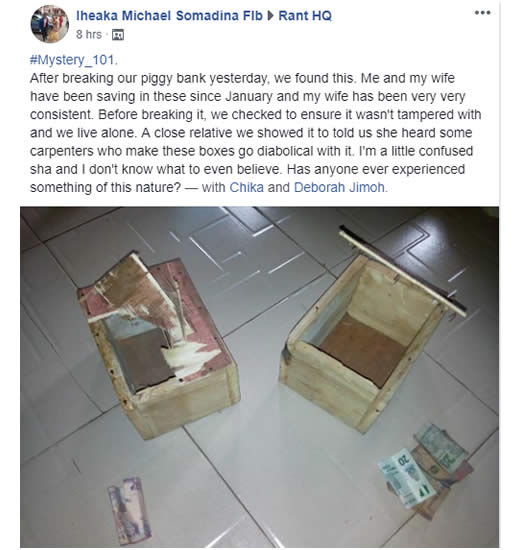
Task: Open tagged friend Deborah Jimoh's profile
Action: click(339, 187)
